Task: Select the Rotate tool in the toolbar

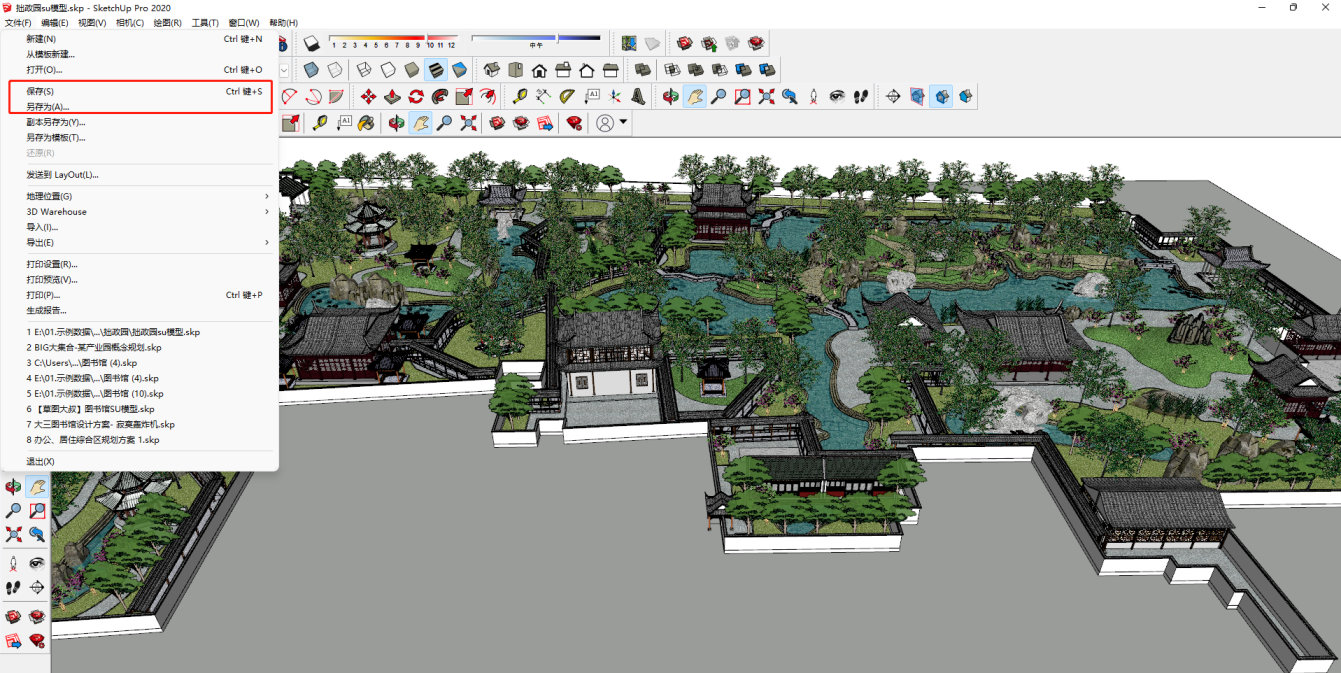Action: 416,97
